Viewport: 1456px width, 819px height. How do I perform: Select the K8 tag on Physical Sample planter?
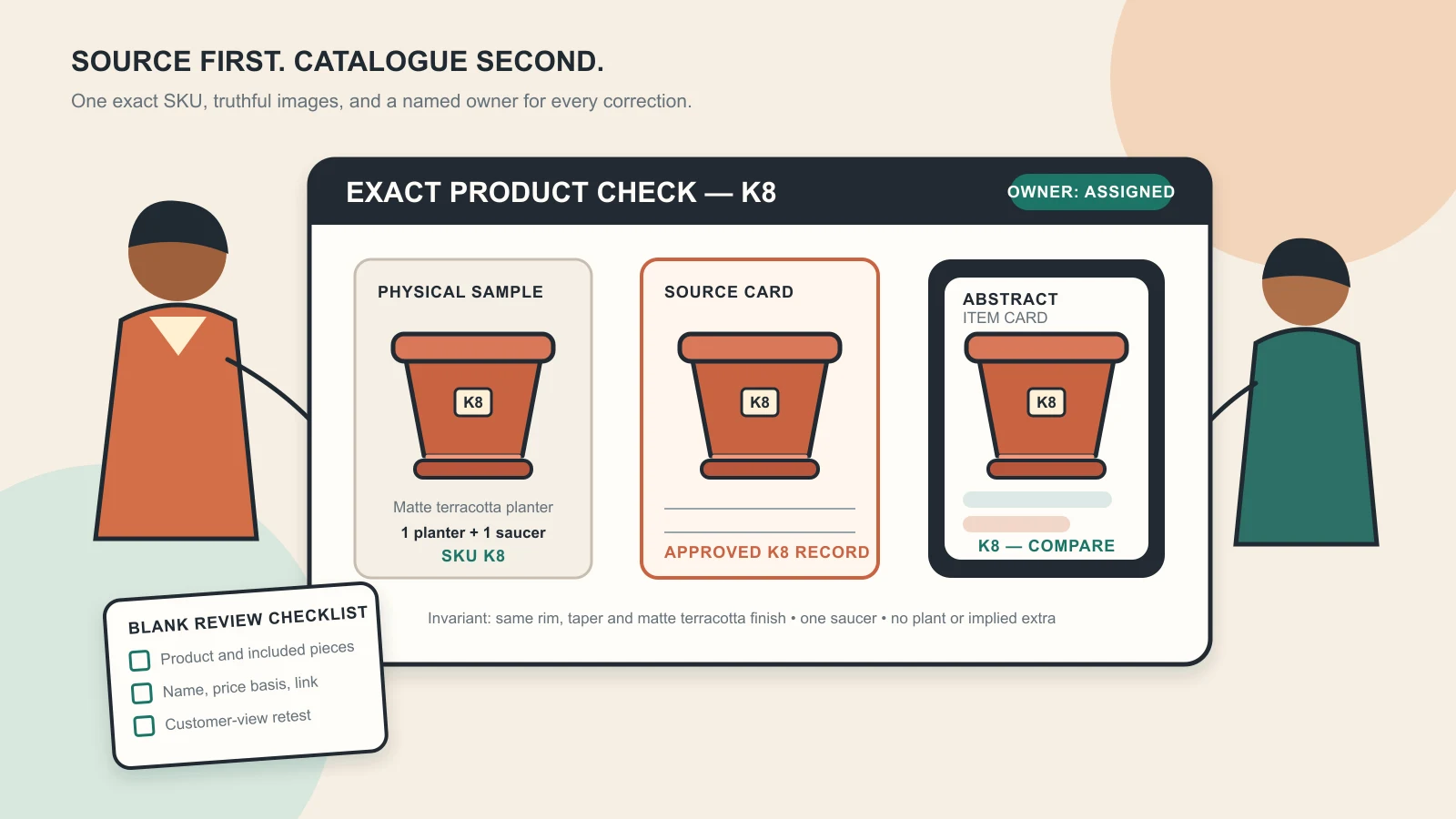[x=473, y=402]
